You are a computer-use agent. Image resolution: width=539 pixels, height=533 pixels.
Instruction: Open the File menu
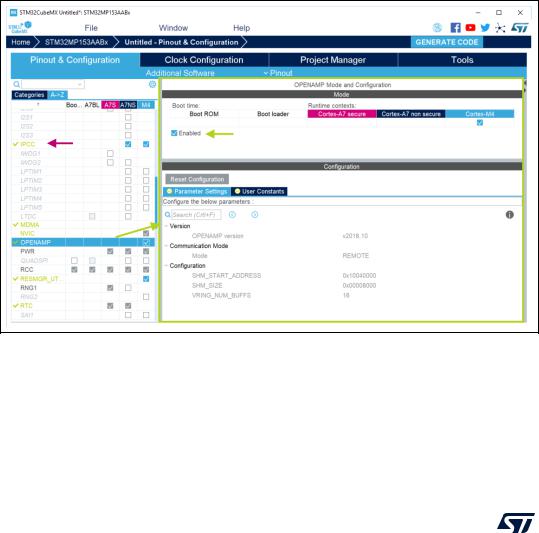coord(91,28)
